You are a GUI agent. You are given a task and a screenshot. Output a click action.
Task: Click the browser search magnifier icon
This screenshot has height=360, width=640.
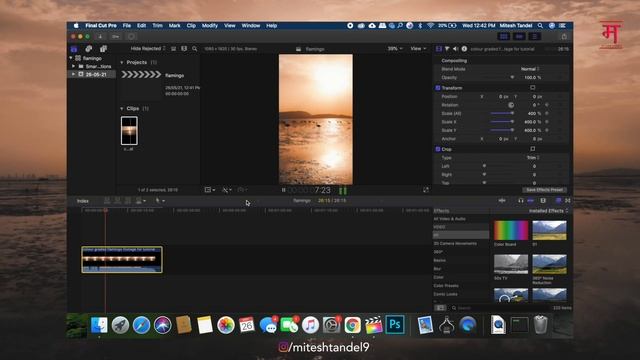[195, 49]
